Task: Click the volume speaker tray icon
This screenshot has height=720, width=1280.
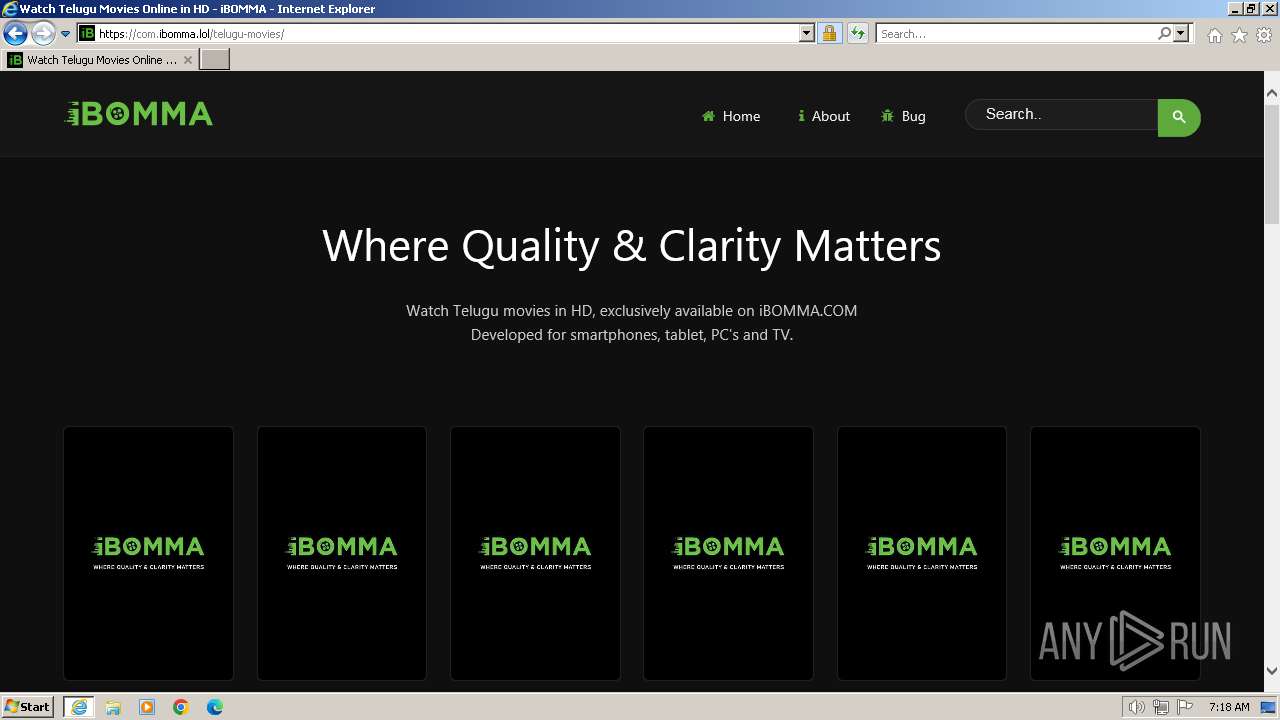Action: (x=1136, y=707)
